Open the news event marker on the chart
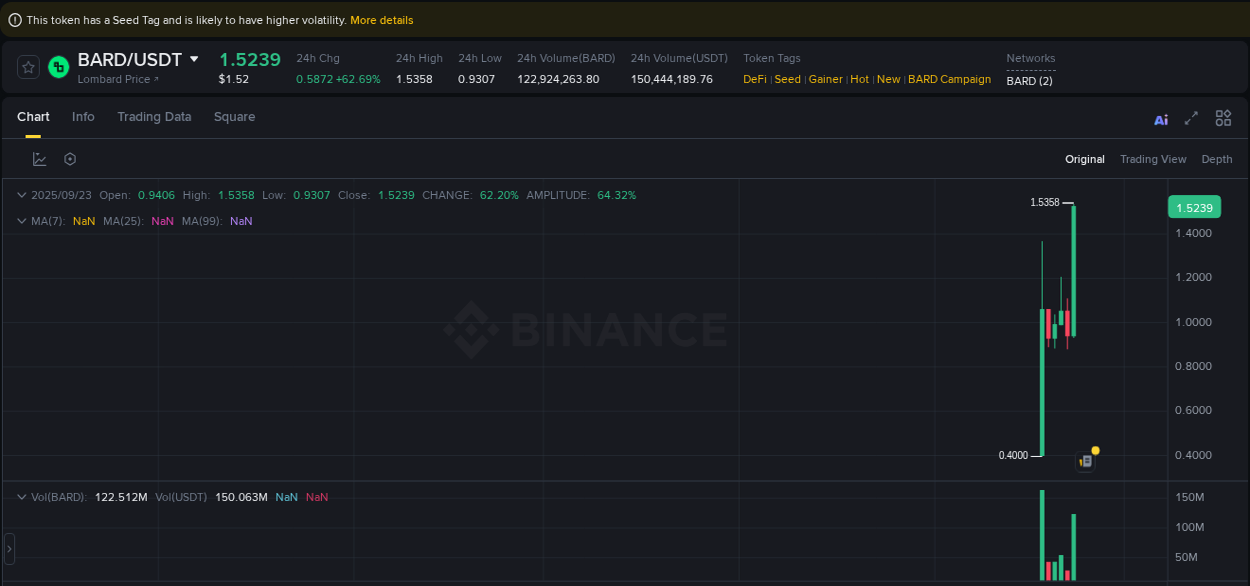The width and height of the screenshot is (1250, 586). (x=1086, y=460)
